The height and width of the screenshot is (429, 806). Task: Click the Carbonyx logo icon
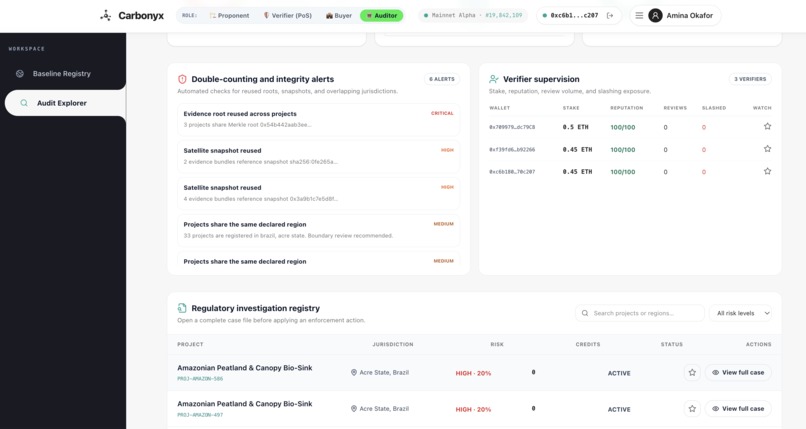click(105, 15)
